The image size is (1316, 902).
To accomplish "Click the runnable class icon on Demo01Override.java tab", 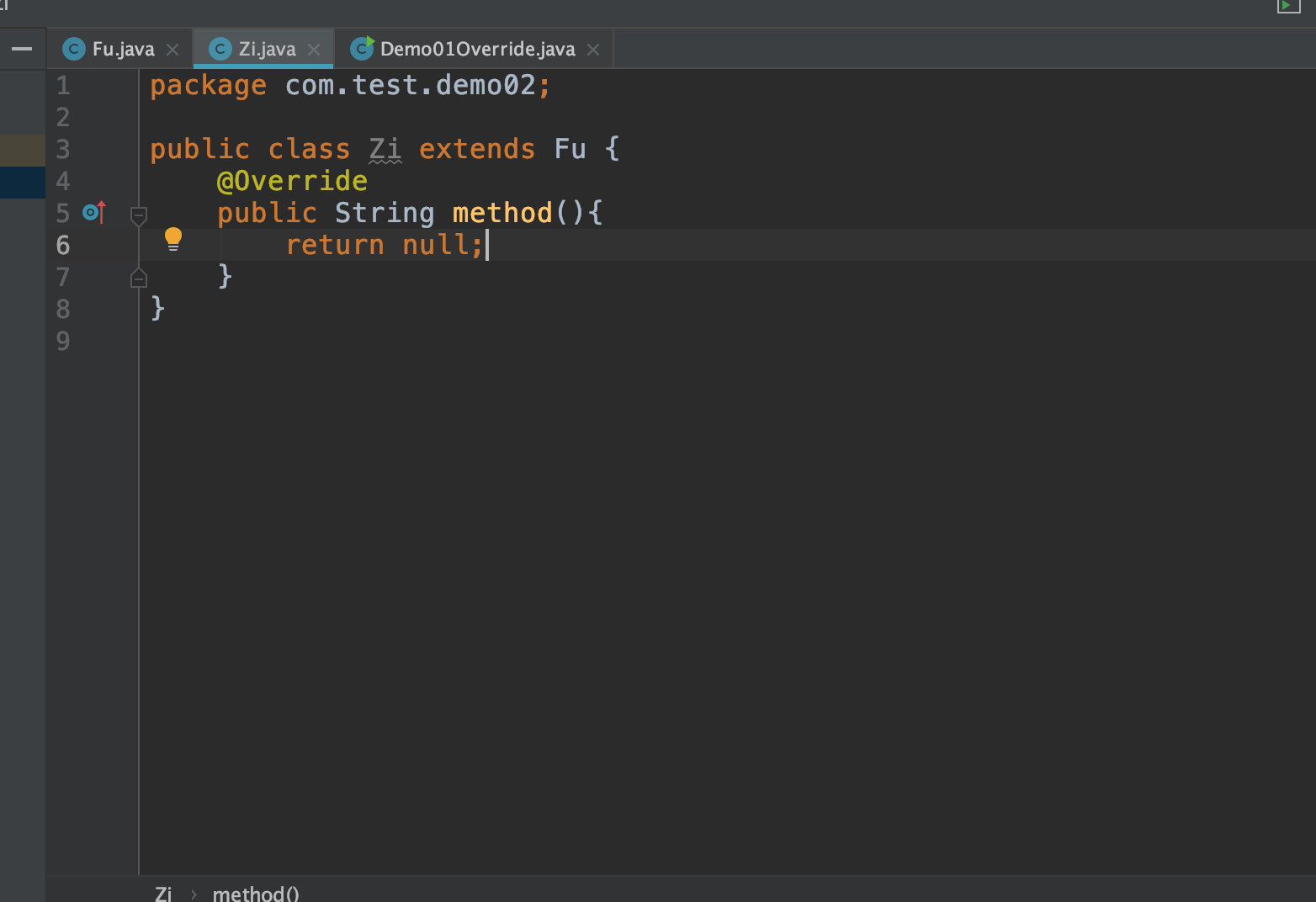I will (362, 48).
